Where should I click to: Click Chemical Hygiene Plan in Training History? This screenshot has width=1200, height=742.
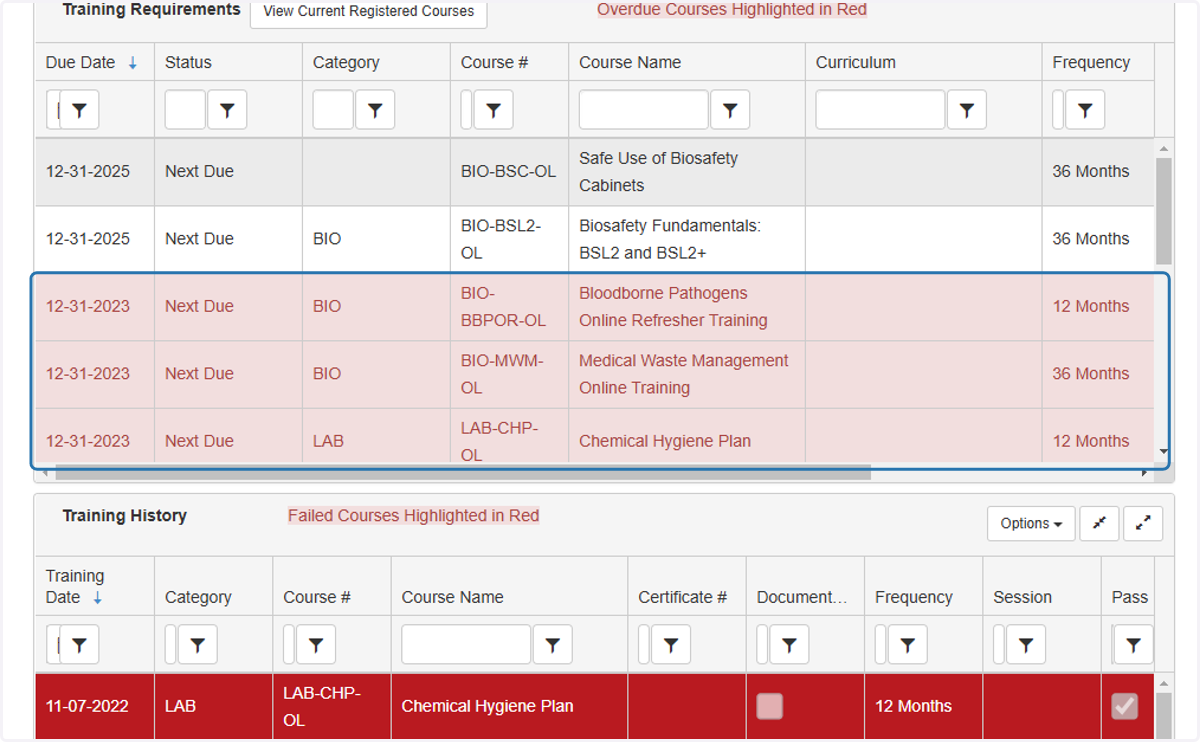487,706
